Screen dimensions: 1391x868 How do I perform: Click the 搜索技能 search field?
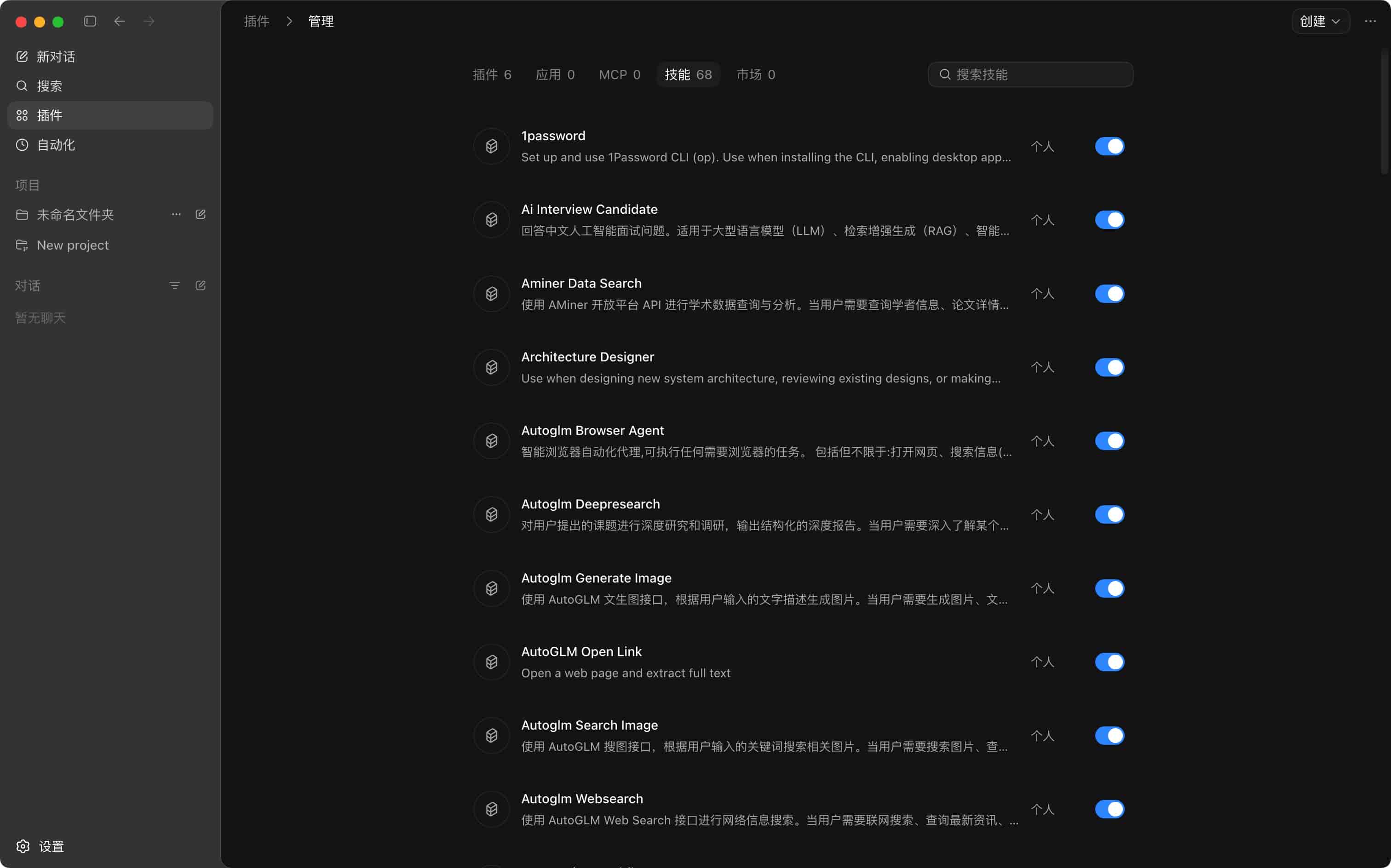coord(1030,74)
